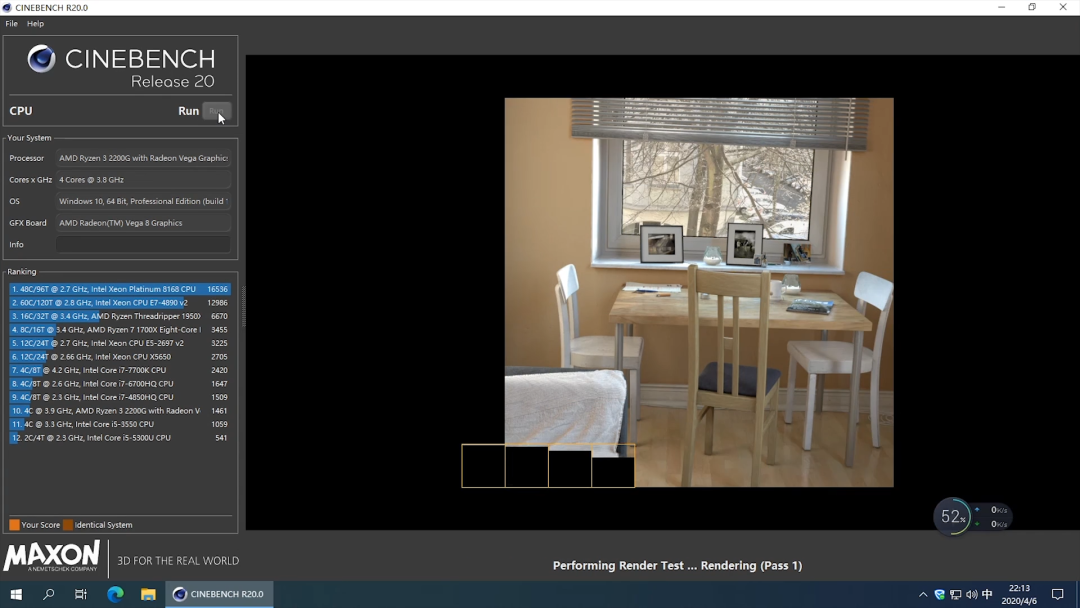Image resolution: width=1080 pixels, height=608 pixels.
Task: Click the score 16536 in ranking
Action: tap(217, 289)
